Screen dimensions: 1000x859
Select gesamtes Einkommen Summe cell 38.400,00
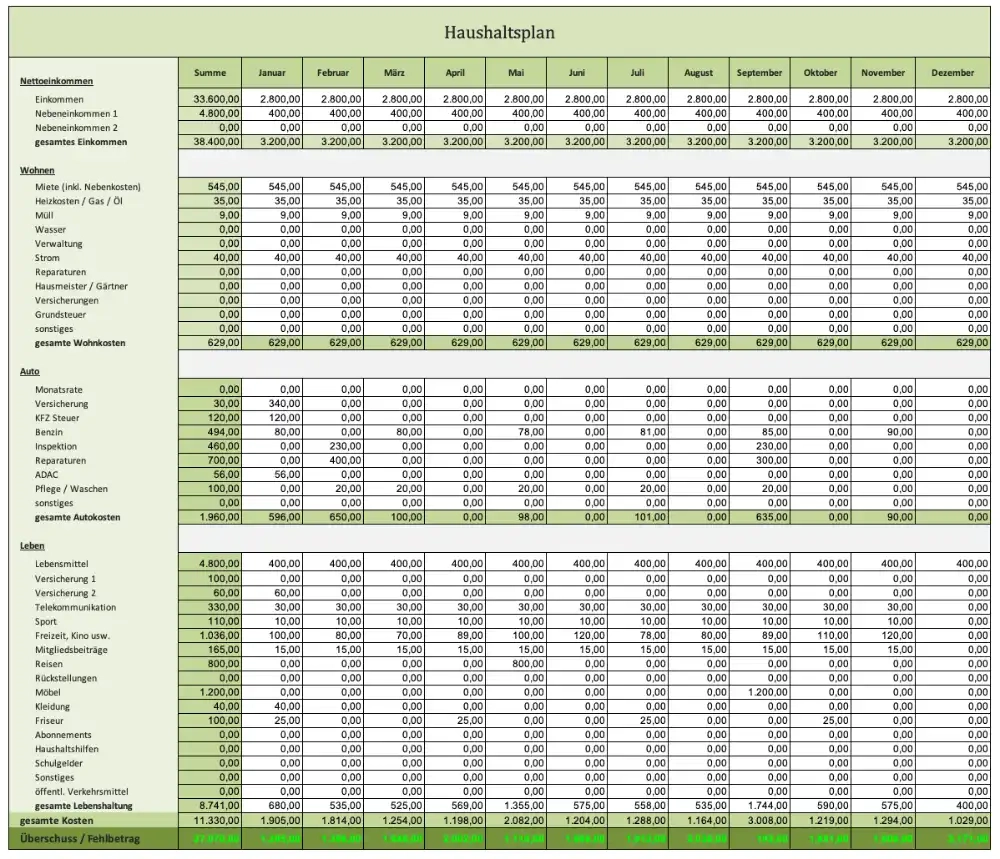(x=210, y=142)
